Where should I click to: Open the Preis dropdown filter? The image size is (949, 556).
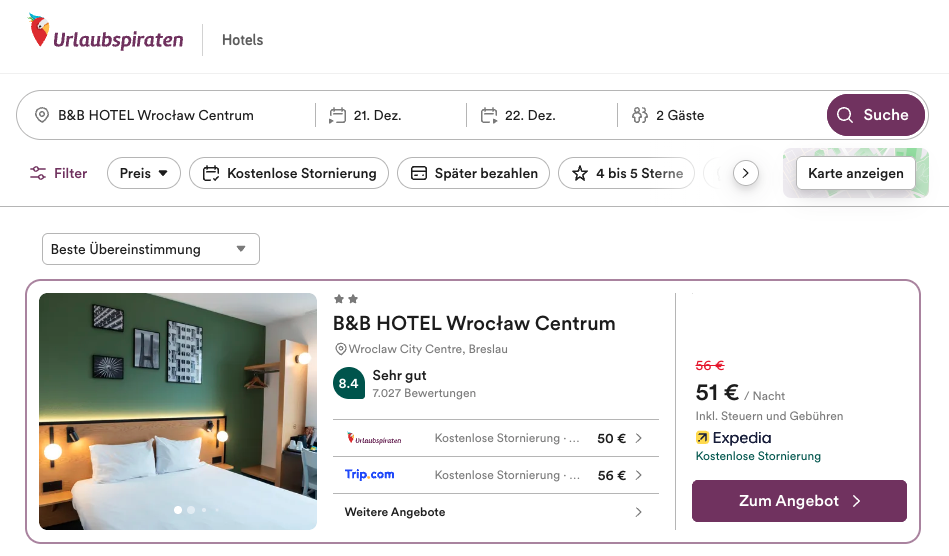click(x=144, y=173)
